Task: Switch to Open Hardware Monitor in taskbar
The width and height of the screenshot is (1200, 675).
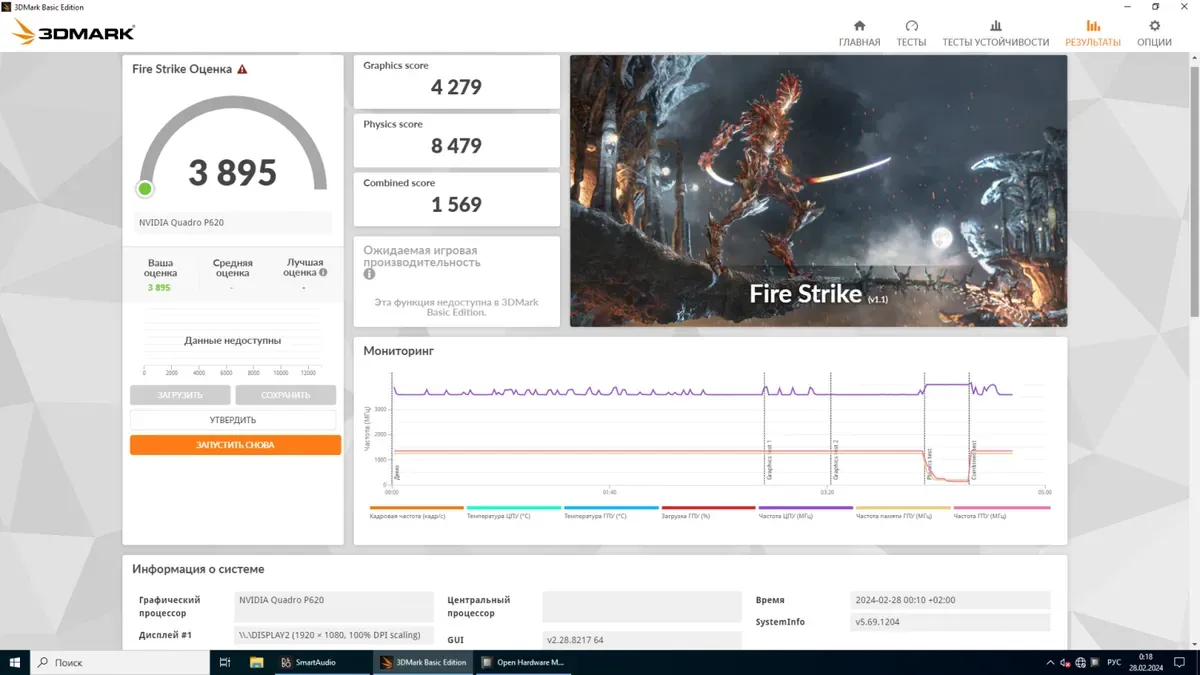Action: click(x=523, y=662)
